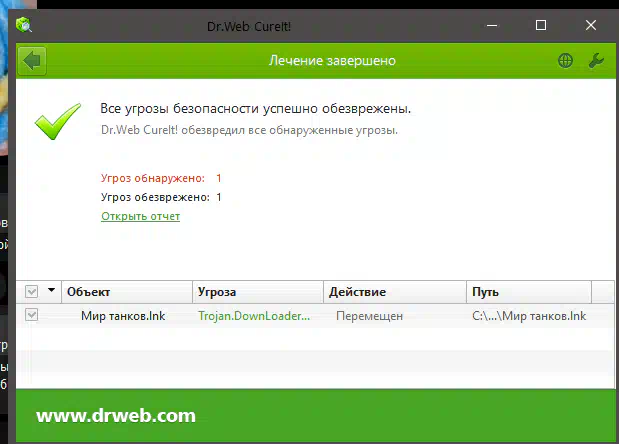Maximize the Dr.Web CureIt! window

(x=541, y=25)
